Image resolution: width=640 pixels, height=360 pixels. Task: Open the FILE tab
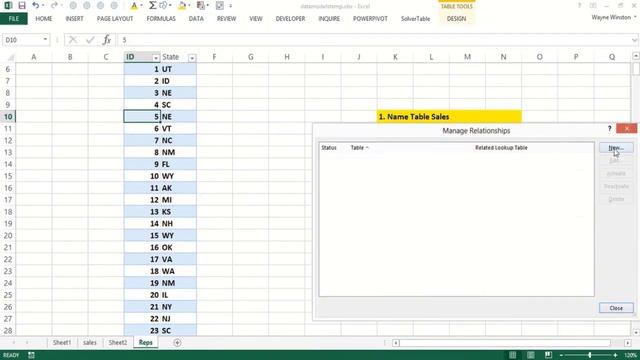point(14,19)
